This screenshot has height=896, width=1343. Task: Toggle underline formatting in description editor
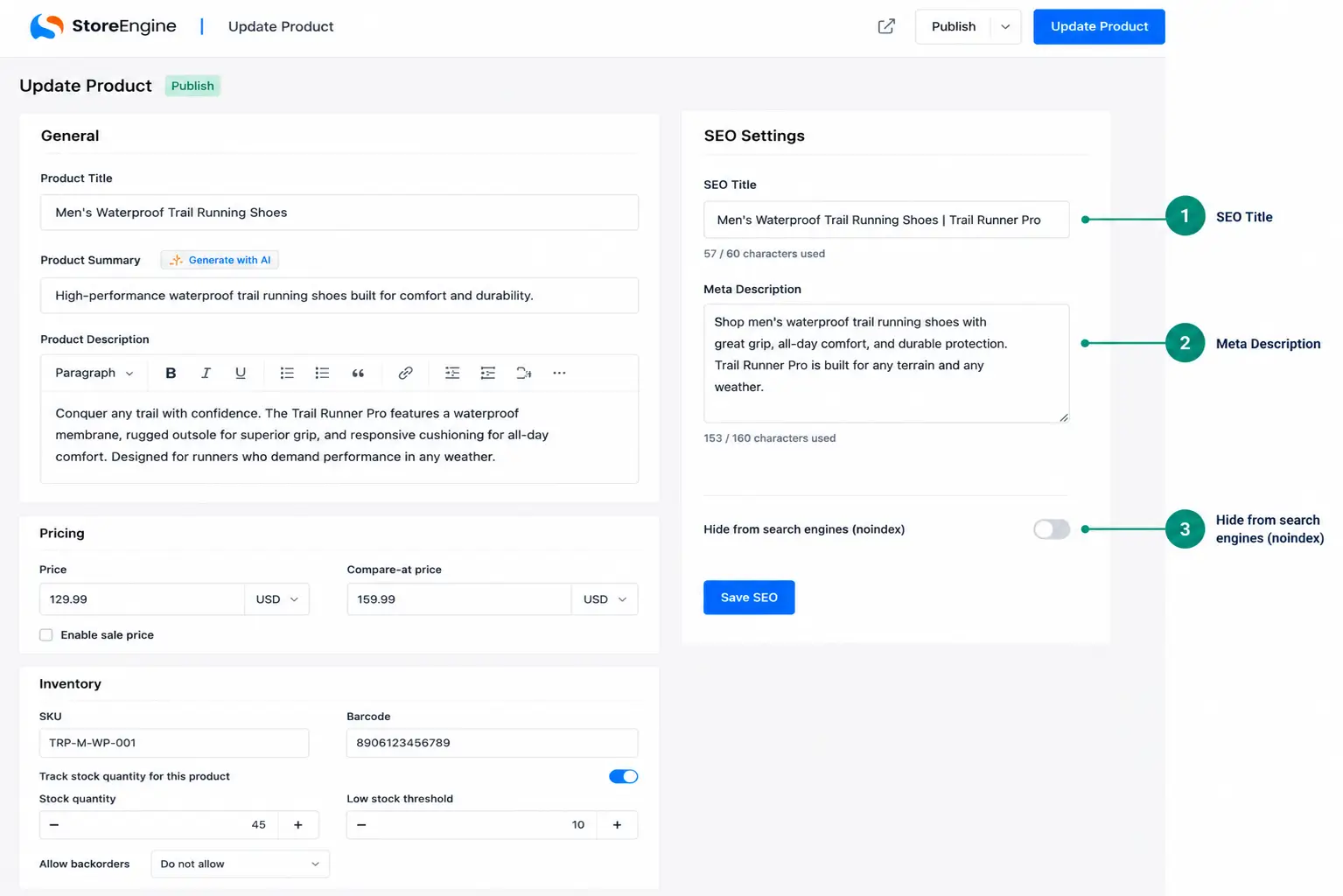tap(241, 373)
